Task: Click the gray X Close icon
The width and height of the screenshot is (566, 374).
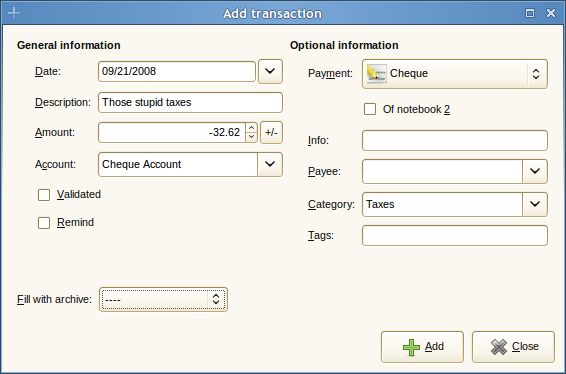Action: 499,347
